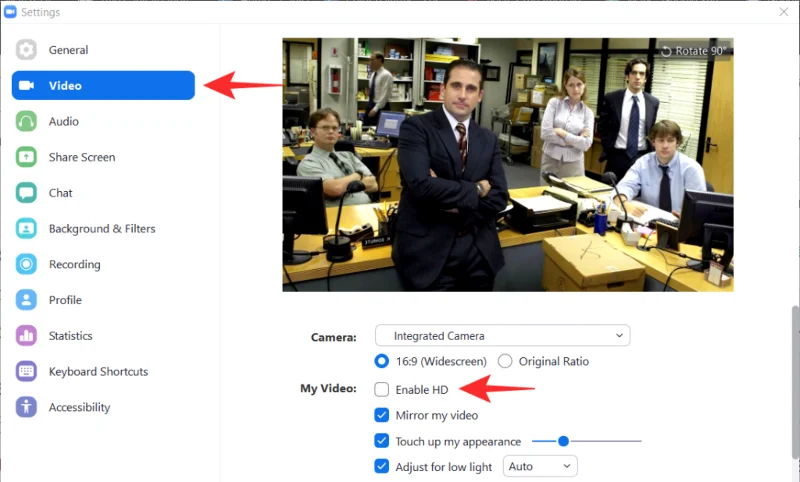Open Keyboard Shortcuts settings
800x482 pixels.
pyautogui.click(x=103, y=371)
